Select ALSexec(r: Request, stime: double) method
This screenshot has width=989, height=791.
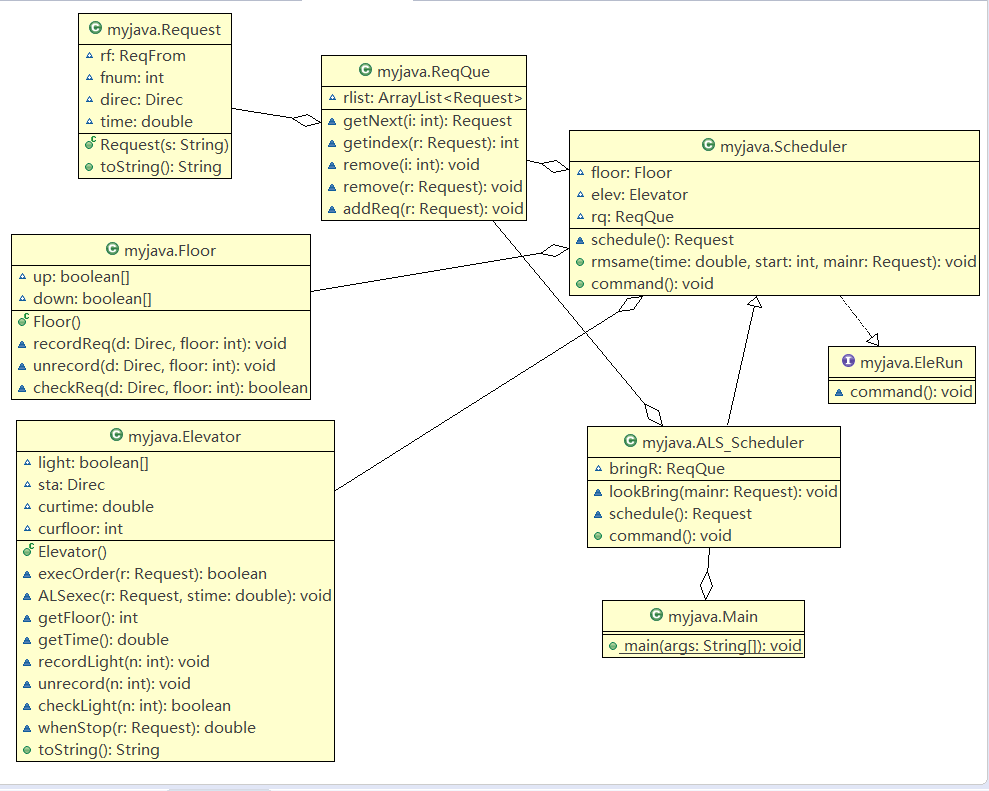(185, 596)
